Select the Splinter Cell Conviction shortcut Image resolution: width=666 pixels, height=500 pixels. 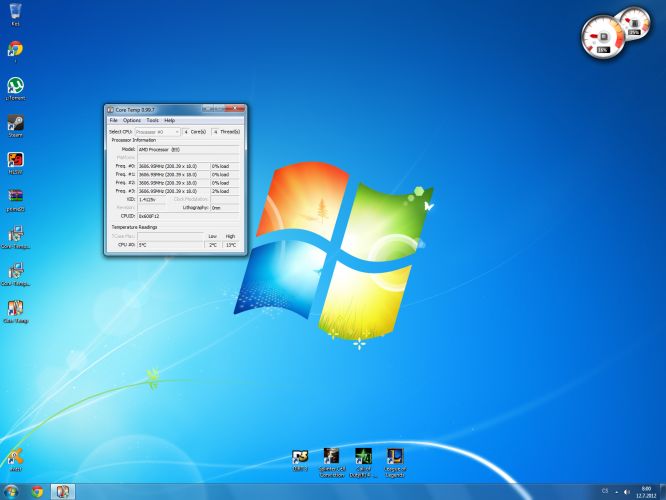(x=332, y=463)
